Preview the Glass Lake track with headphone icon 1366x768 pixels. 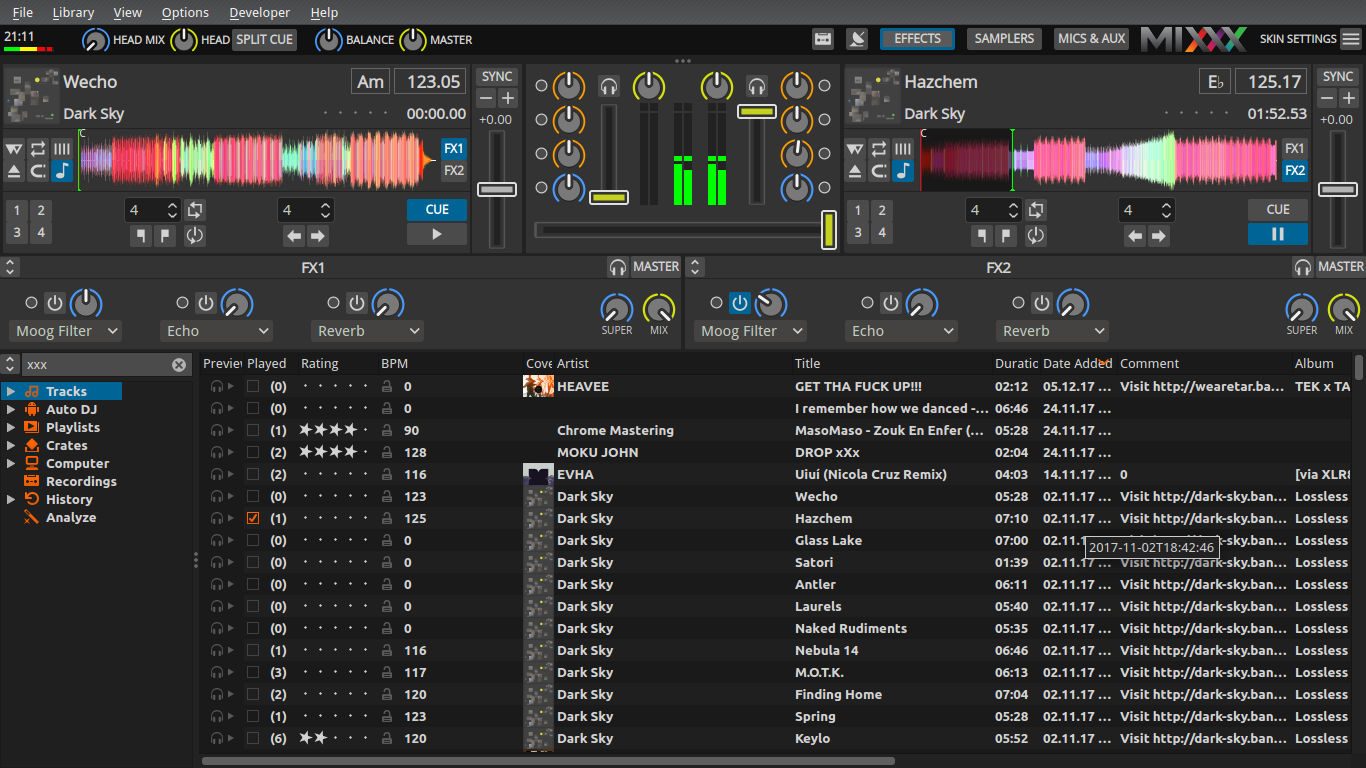(216, 540)
